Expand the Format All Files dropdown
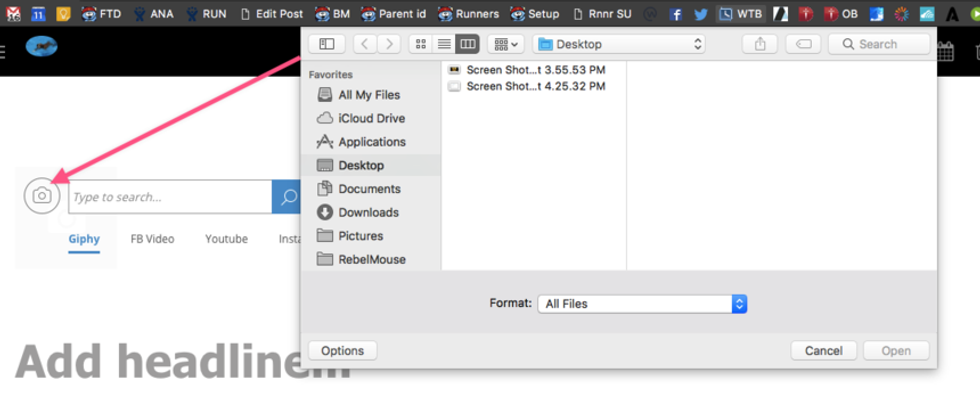The height and width of the screenshot is (420, 980). click(642, 303)
